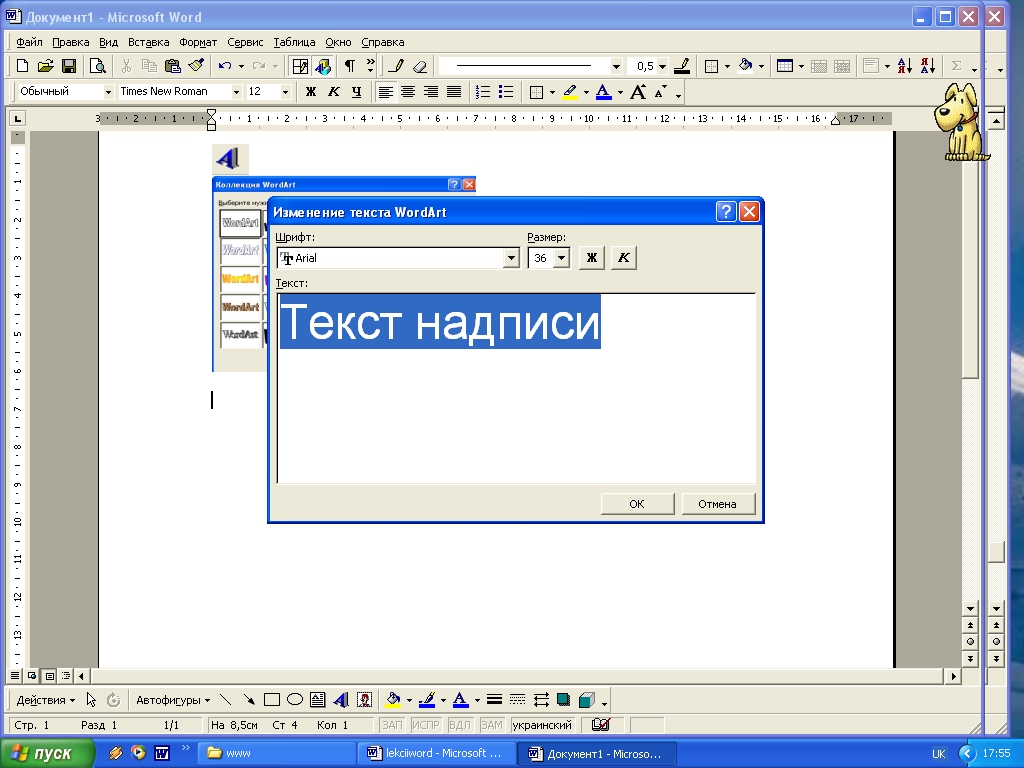Align text right
This screenshot has width=1024, height=768.
pyautogui.click(x=431, y=92)
